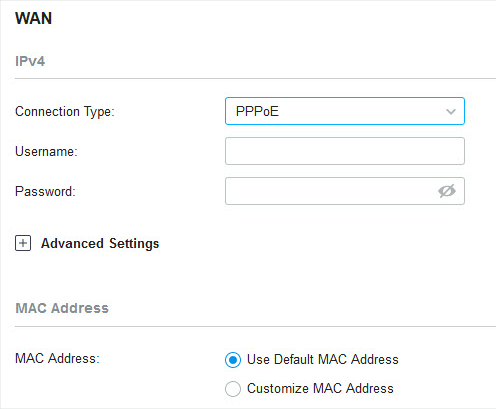
Task: Click the 'Customize MAC Address' label text
Action: [320, 388]
